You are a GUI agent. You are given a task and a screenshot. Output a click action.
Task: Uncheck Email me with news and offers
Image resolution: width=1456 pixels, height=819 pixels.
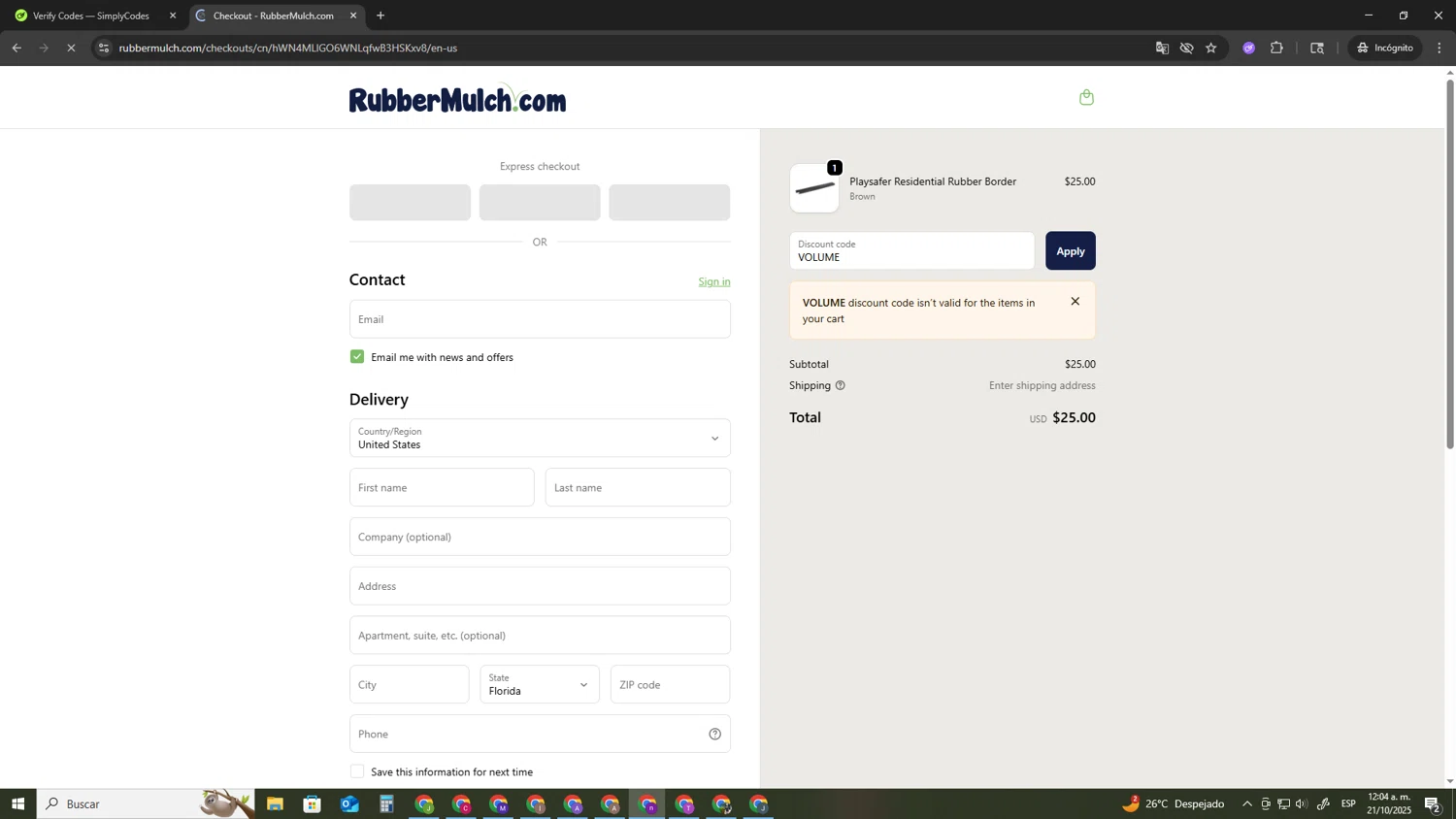coord(357,357)
